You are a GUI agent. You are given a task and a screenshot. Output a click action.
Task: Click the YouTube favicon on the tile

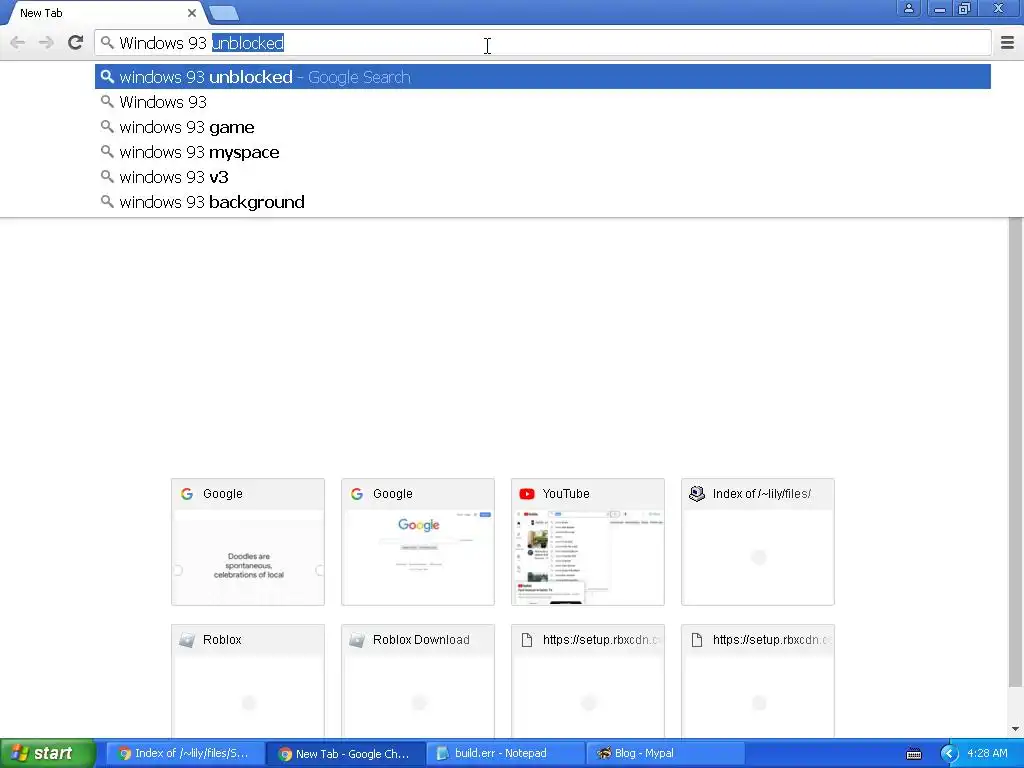pyautogui.click(x=527, y=494)
